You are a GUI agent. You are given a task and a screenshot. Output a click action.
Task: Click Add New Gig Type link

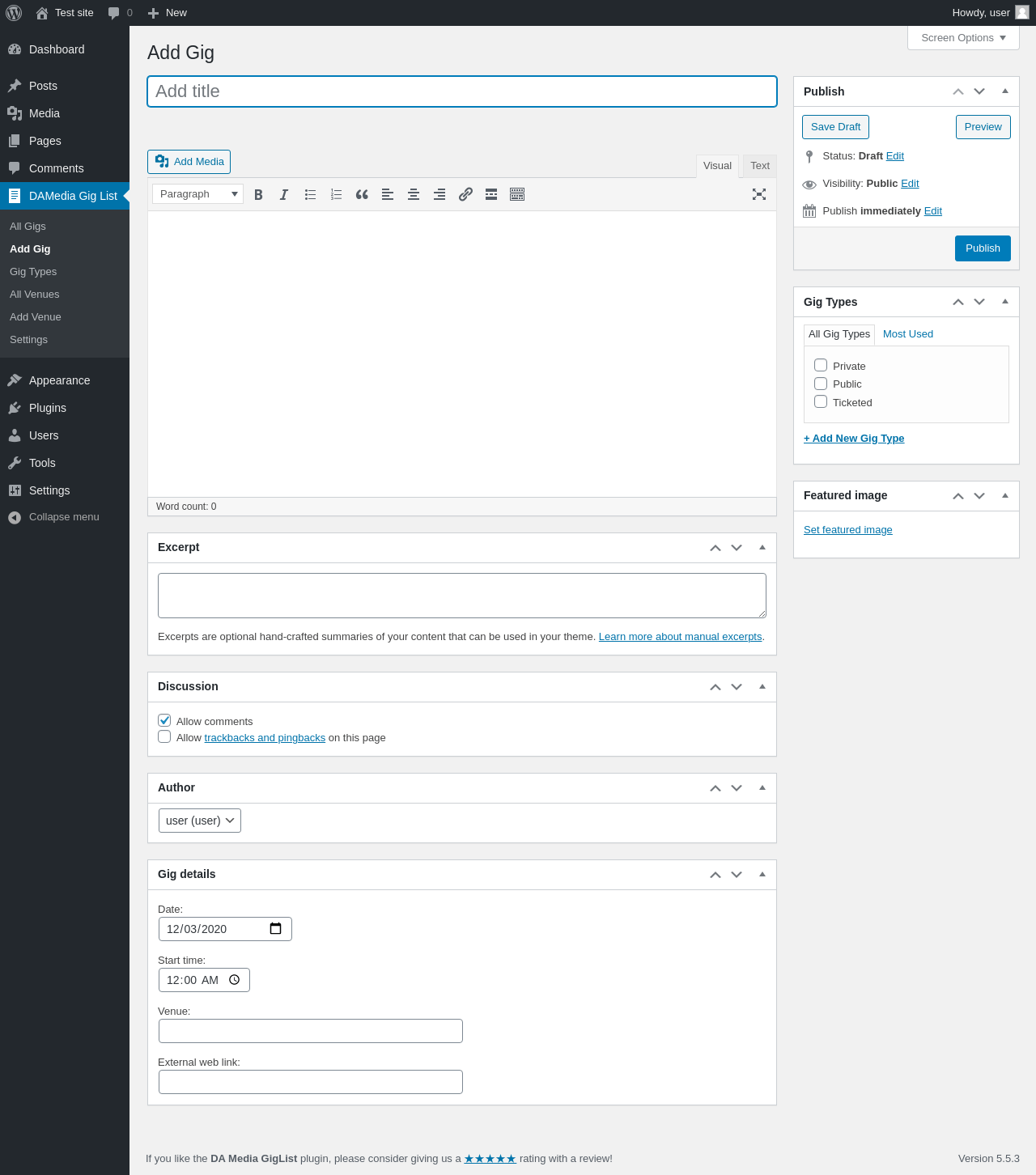[854, 439]
